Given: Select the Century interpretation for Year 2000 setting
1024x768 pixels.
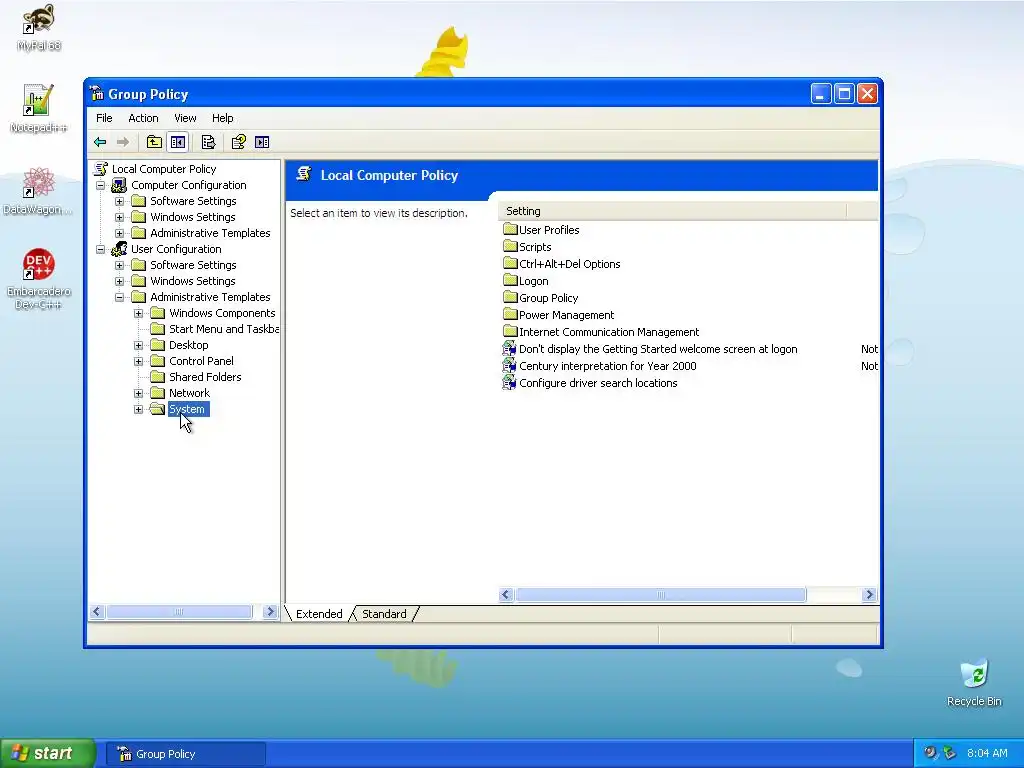Looking at the screenshot, I should [x=600, y=366].
